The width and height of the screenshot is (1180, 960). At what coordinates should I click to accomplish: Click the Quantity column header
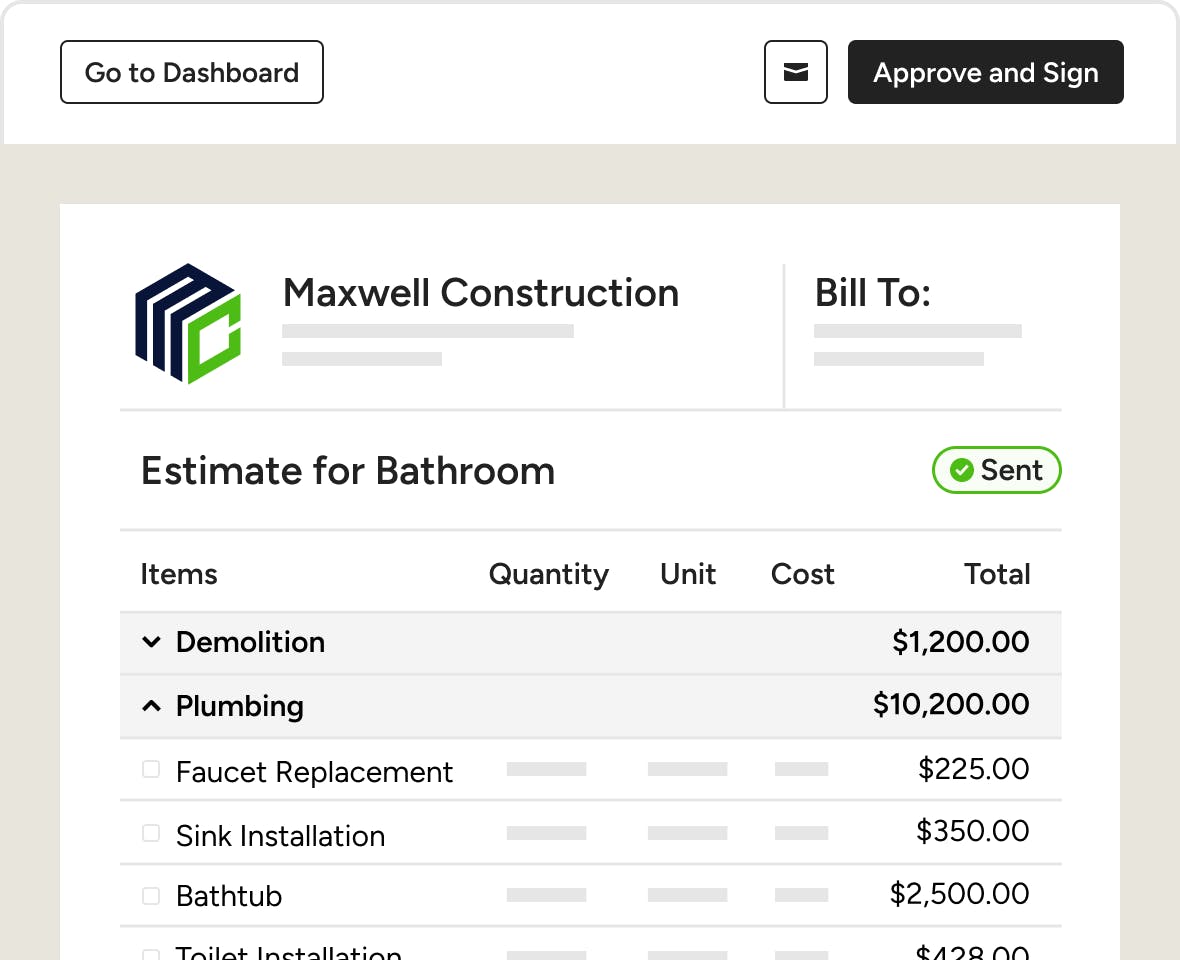[x=548, y=574]
